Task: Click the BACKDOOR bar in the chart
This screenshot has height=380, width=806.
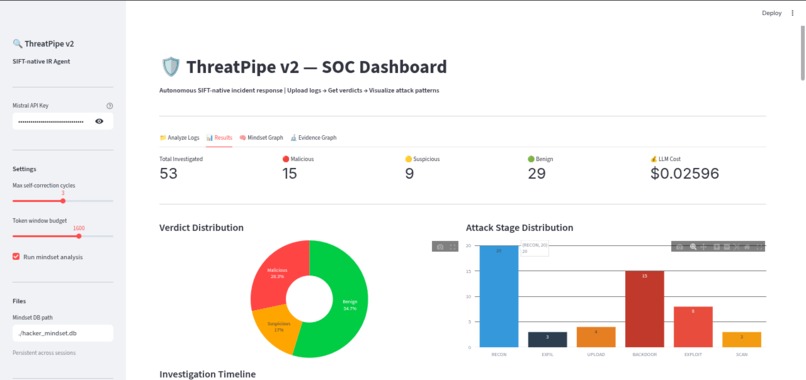Action: pos(645,309)
